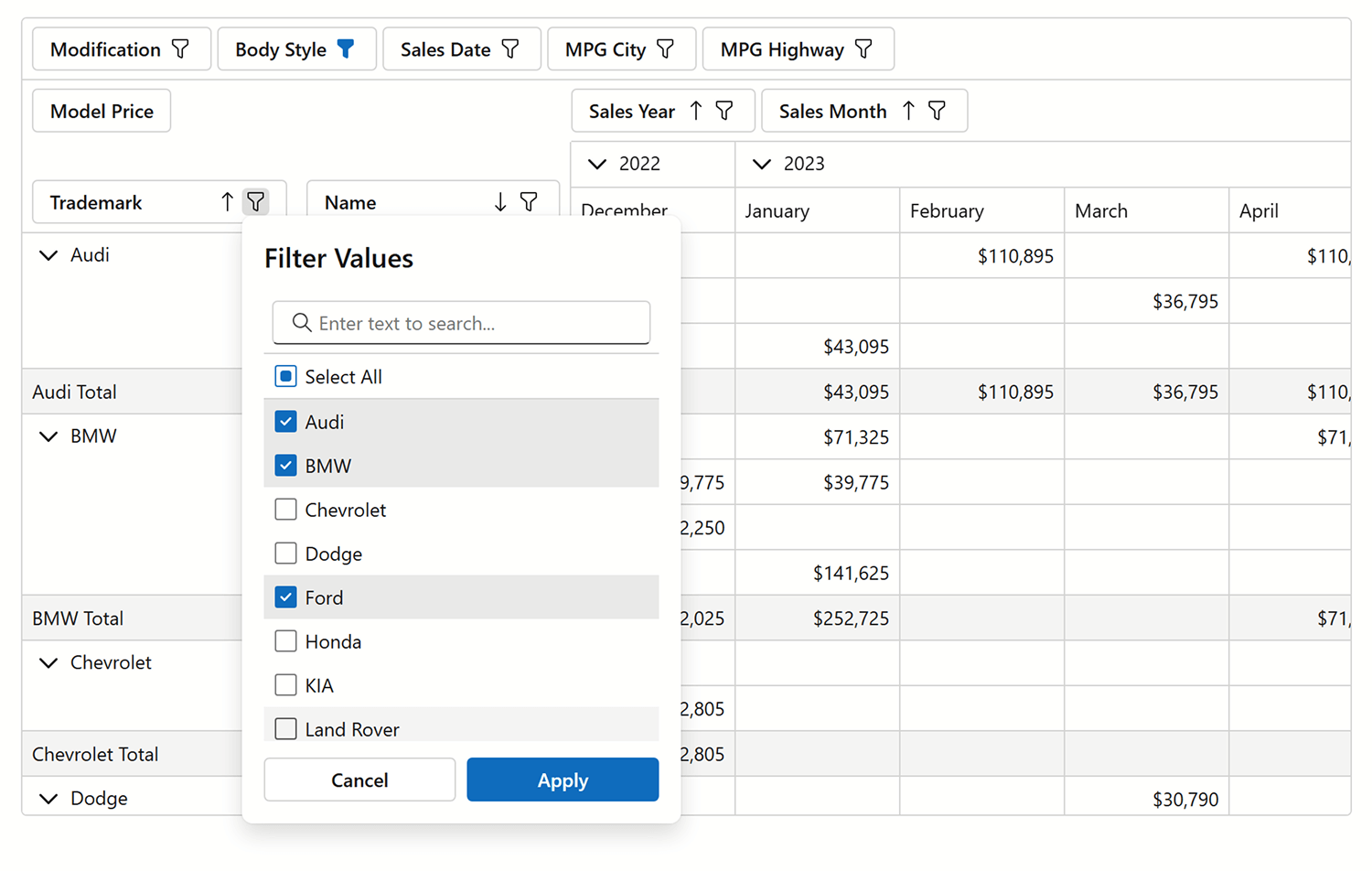Select the Model Price field
This screenshot has height=871, width=1372.
click(x=101, y=110)
